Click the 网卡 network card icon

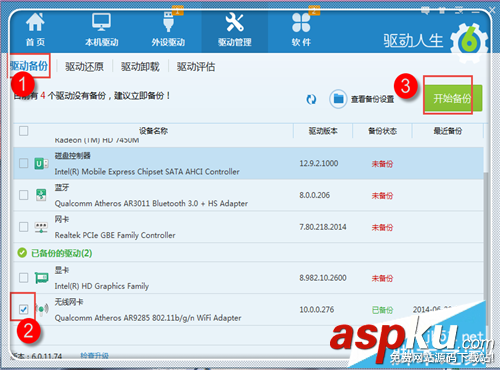point(41,227)
